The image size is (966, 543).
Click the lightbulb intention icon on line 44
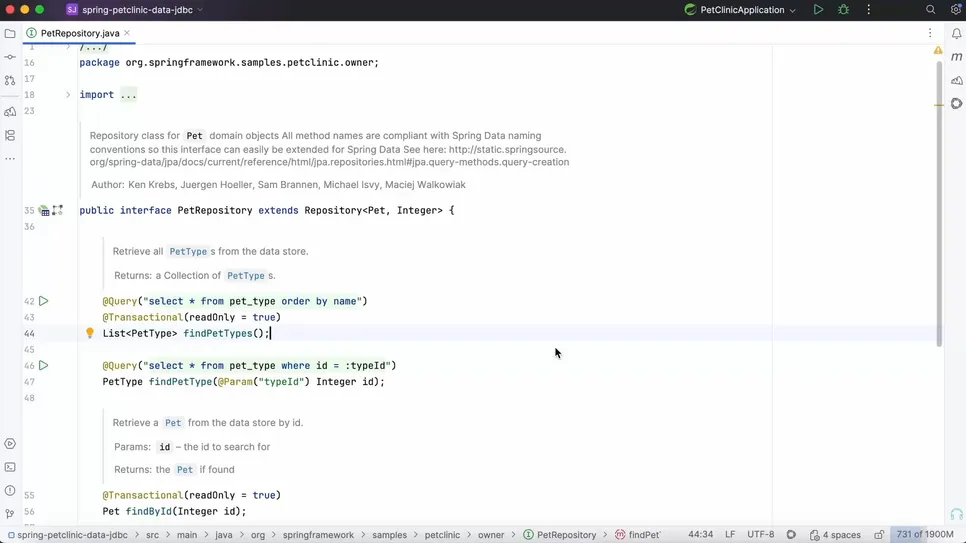pyautogui.click(x=90, y=333)
